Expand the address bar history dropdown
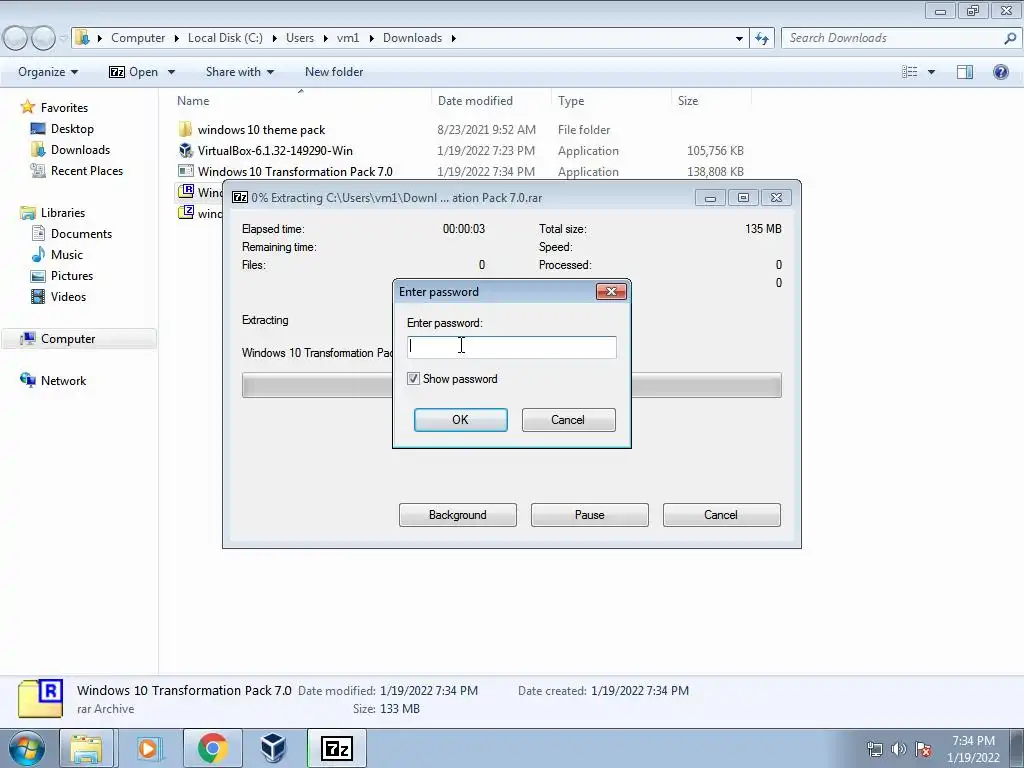The width and height of the screenshot is (1024, 768). (739, 38)
